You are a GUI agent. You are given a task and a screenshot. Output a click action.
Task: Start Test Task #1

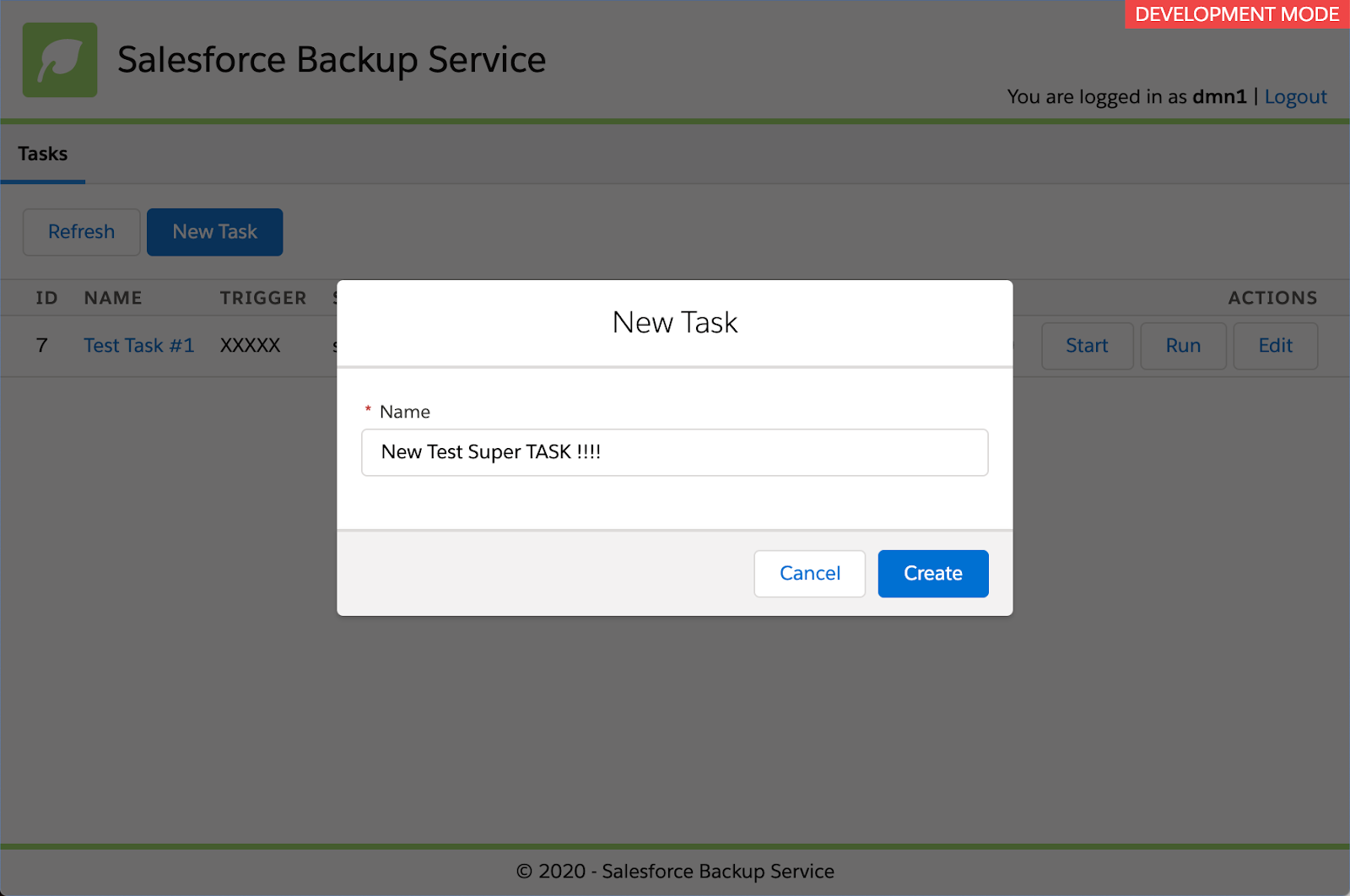click(x=1087, y=346)
